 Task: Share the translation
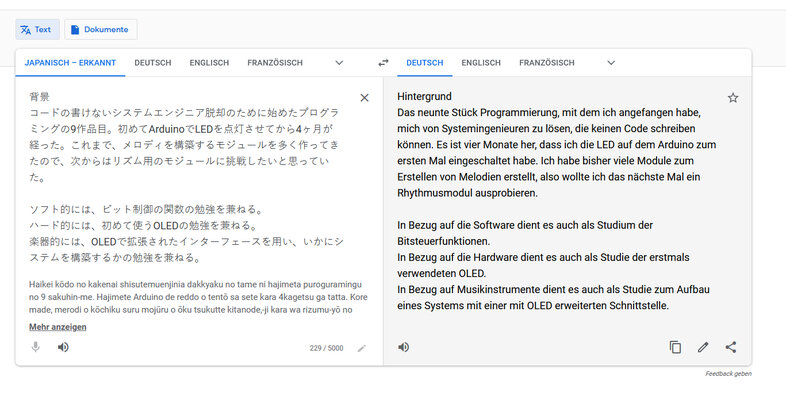731,347
